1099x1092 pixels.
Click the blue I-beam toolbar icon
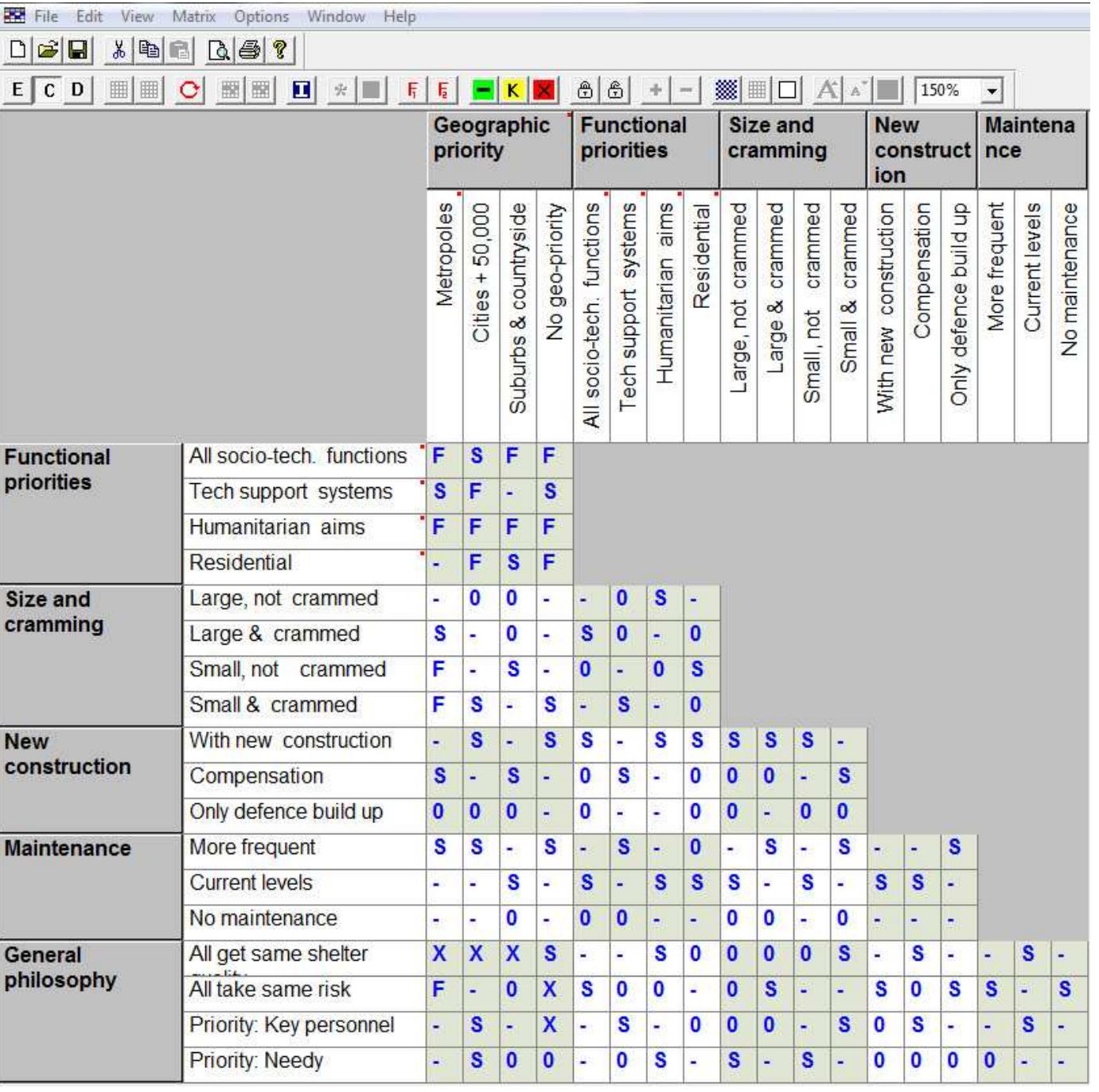(x=301, y=90)
